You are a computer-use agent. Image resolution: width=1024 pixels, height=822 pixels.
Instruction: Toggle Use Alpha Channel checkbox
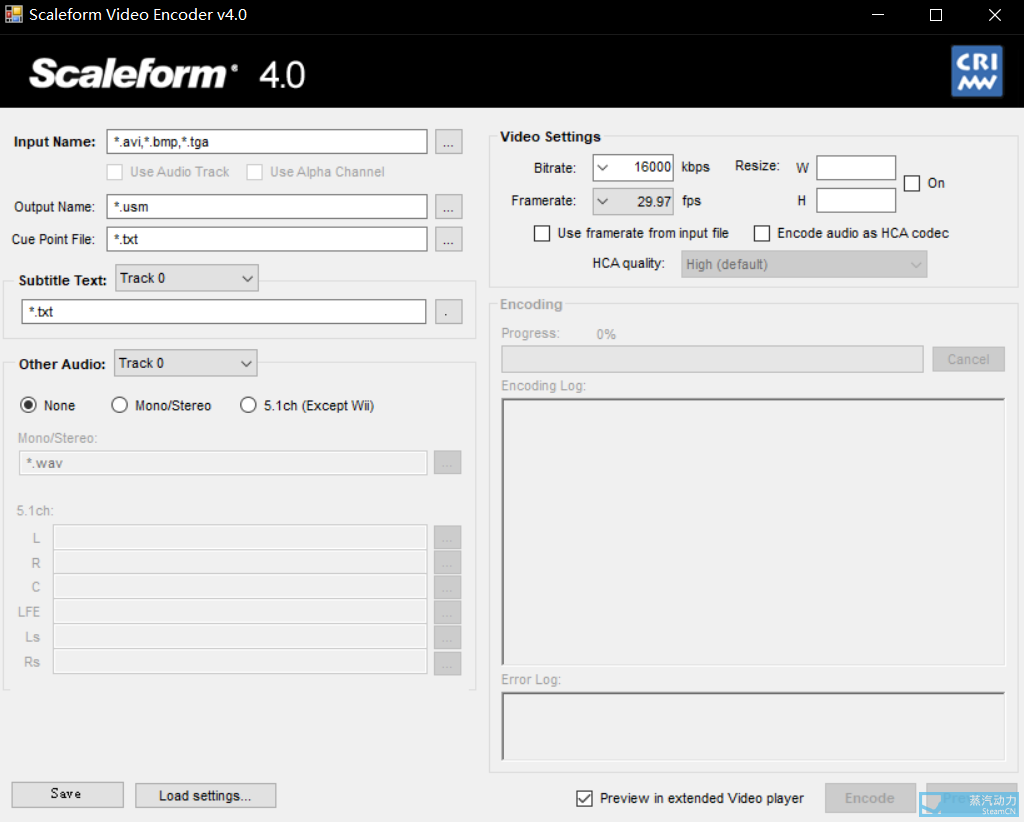[x=255, y=172]
